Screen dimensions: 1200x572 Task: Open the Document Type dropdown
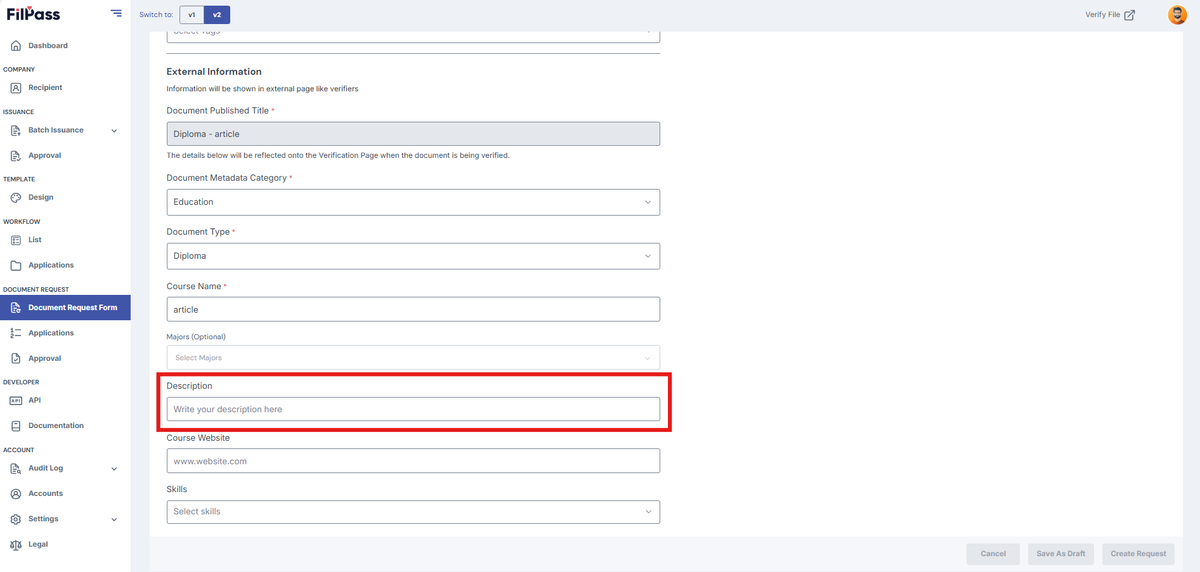point(413,256)
